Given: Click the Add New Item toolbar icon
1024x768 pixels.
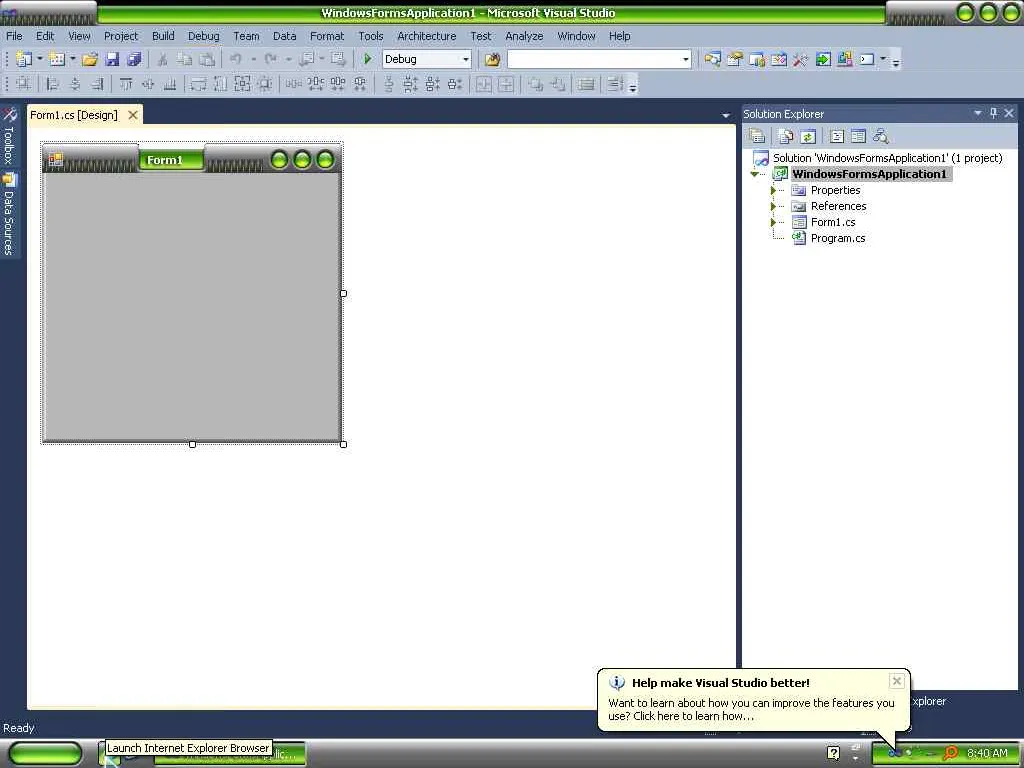Looking at the screenshot, I should point(57,59).
